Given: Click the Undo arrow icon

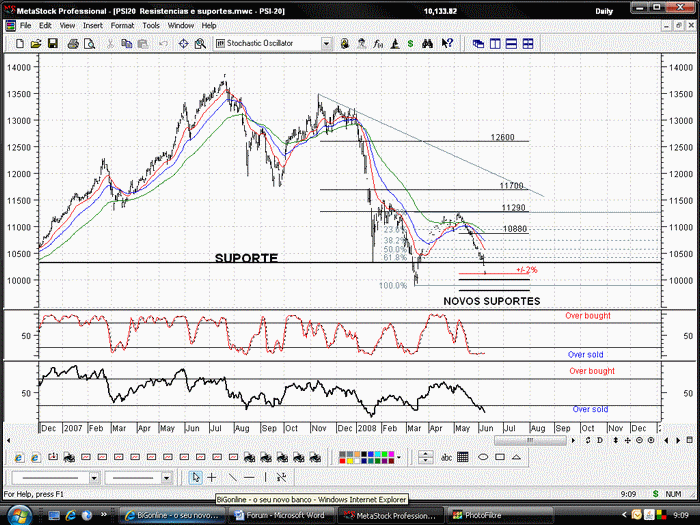Looking at the screenshot, I should tap(163, 44).
